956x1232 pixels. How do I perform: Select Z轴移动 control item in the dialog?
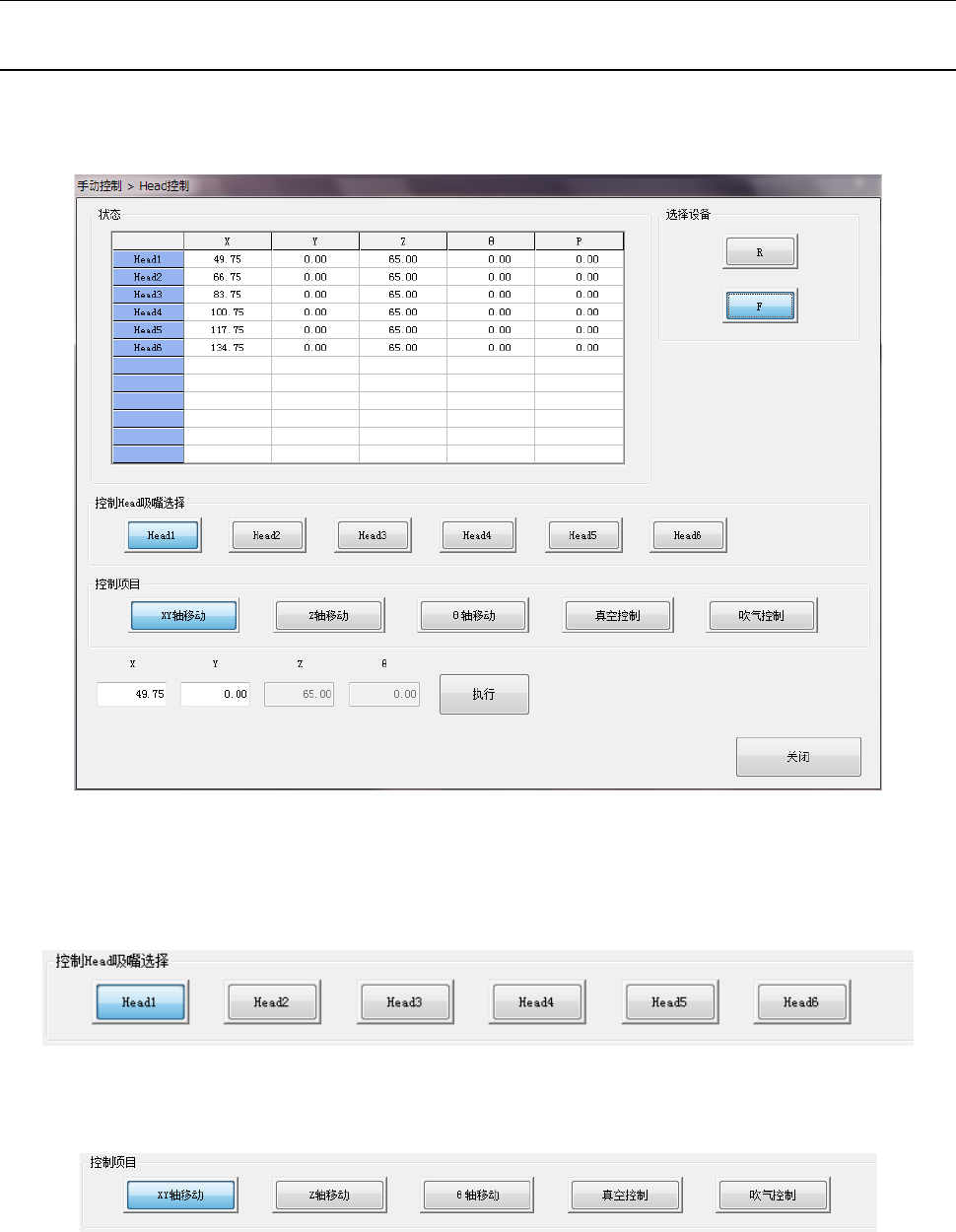tap(328, 615)
